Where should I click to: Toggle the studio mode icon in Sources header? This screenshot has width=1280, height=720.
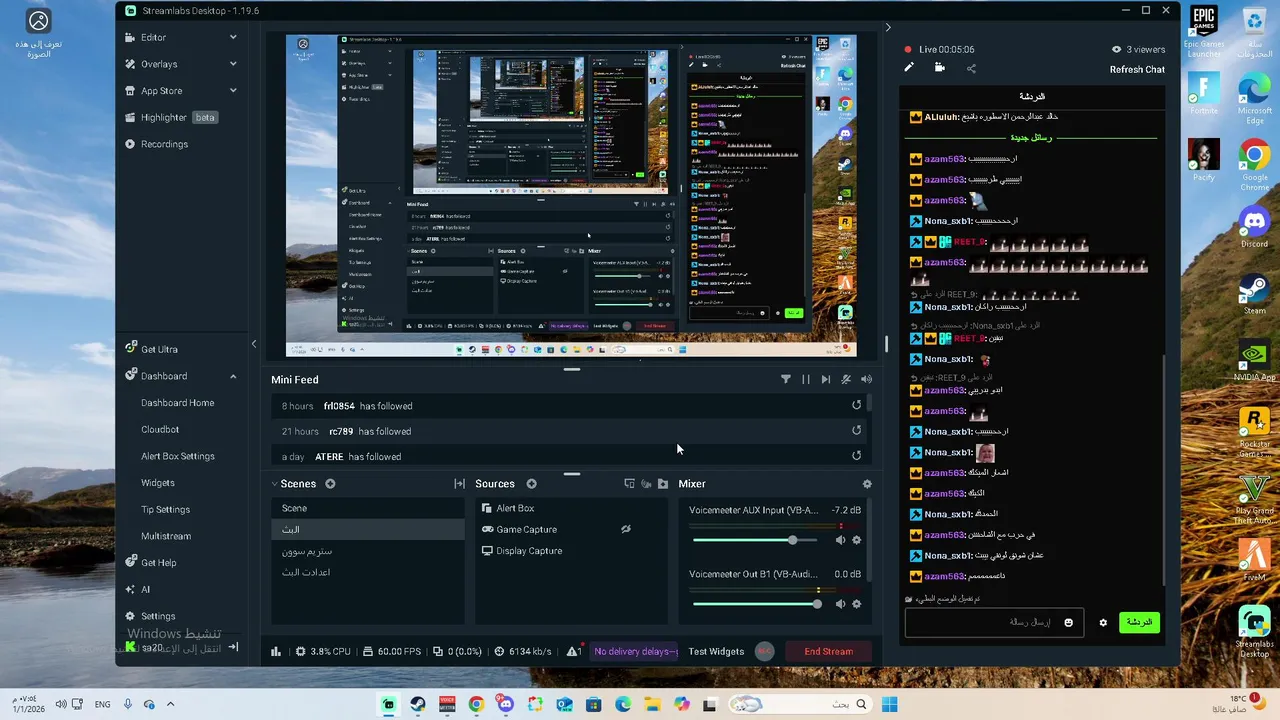pyautogui.click(x=646, y=484)
